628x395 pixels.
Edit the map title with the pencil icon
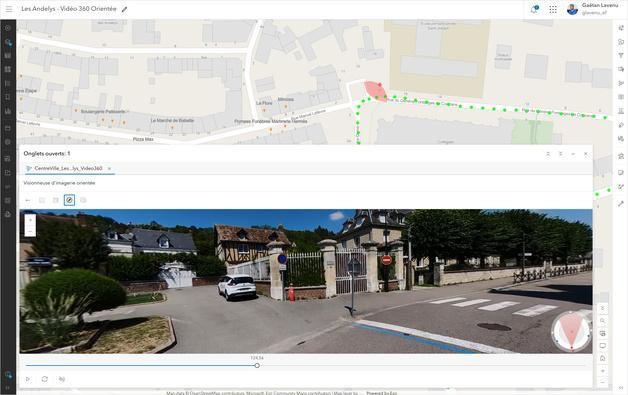click(125, 9)
